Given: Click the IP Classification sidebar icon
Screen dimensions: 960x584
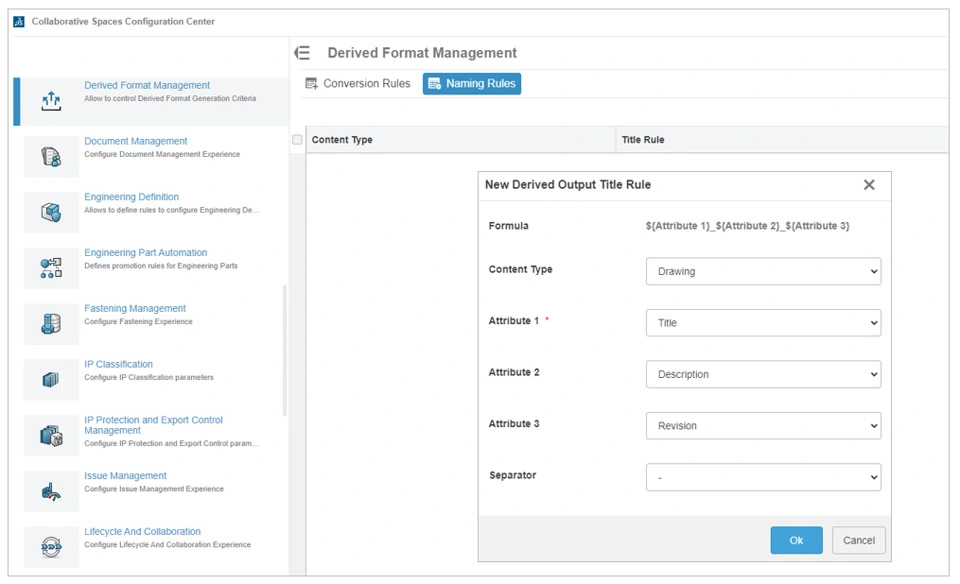Looking at the screenshot, I should pos(51,379).
